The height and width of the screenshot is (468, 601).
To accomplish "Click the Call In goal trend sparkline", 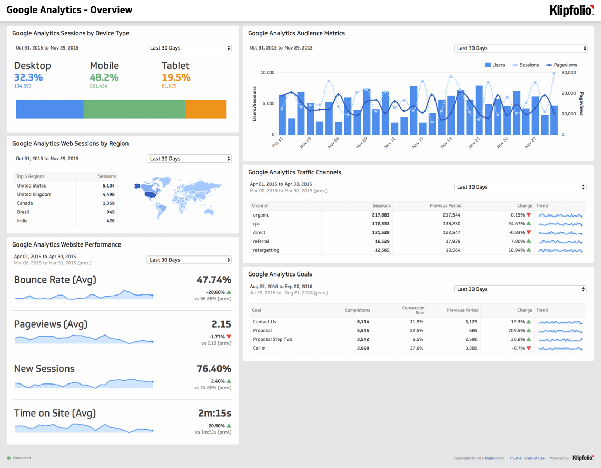I will pos(560,348).
